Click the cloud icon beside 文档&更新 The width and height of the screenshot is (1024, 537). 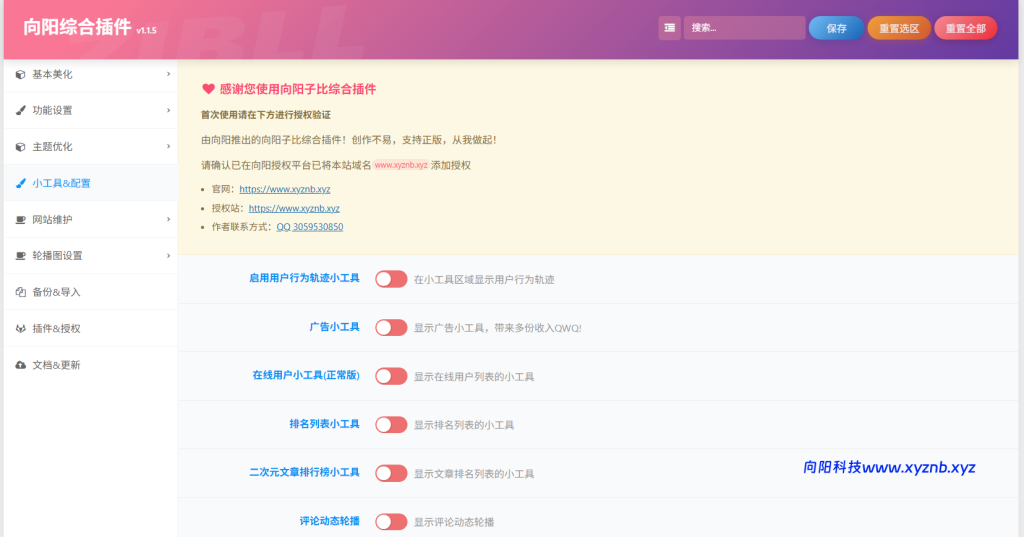(x=20, y=365)
